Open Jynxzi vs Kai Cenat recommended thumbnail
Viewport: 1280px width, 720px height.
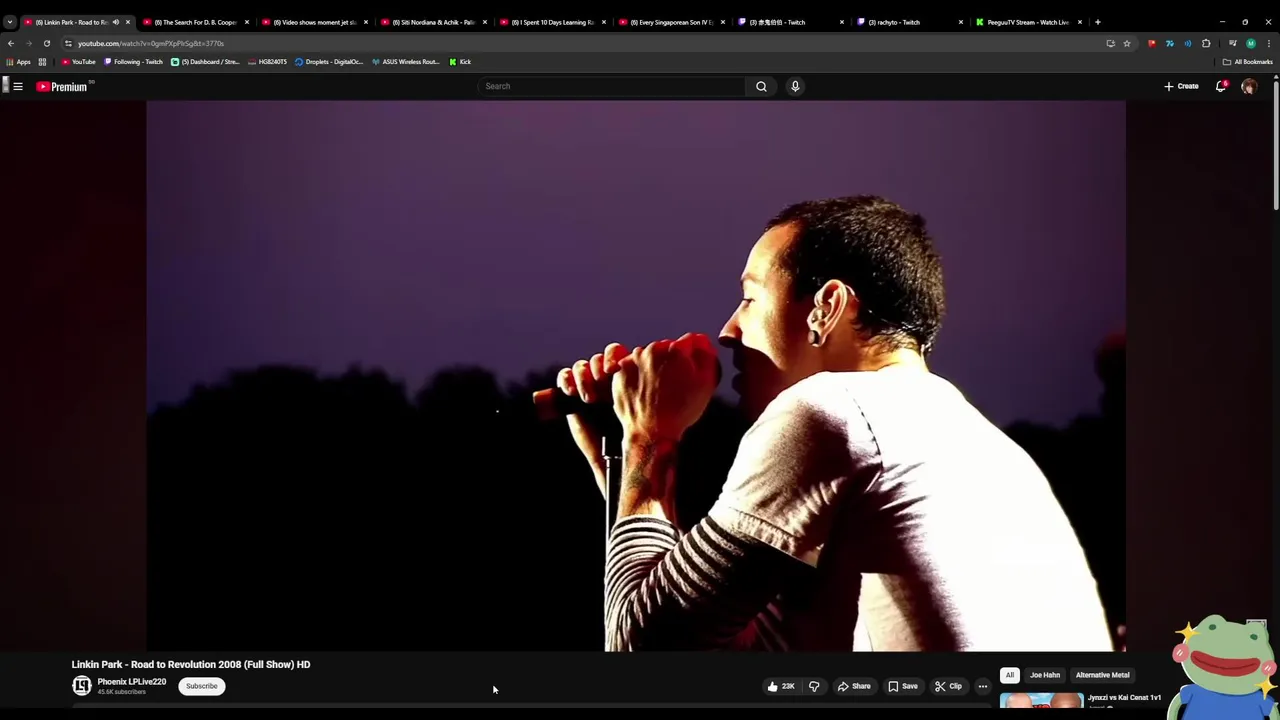pos(1041,701)
